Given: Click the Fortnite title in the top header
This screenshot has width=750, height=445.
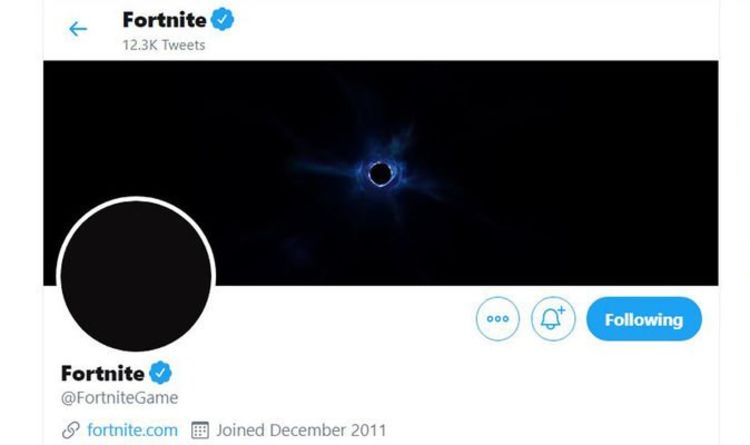Looking at the screenshot, I should (164, 19).
